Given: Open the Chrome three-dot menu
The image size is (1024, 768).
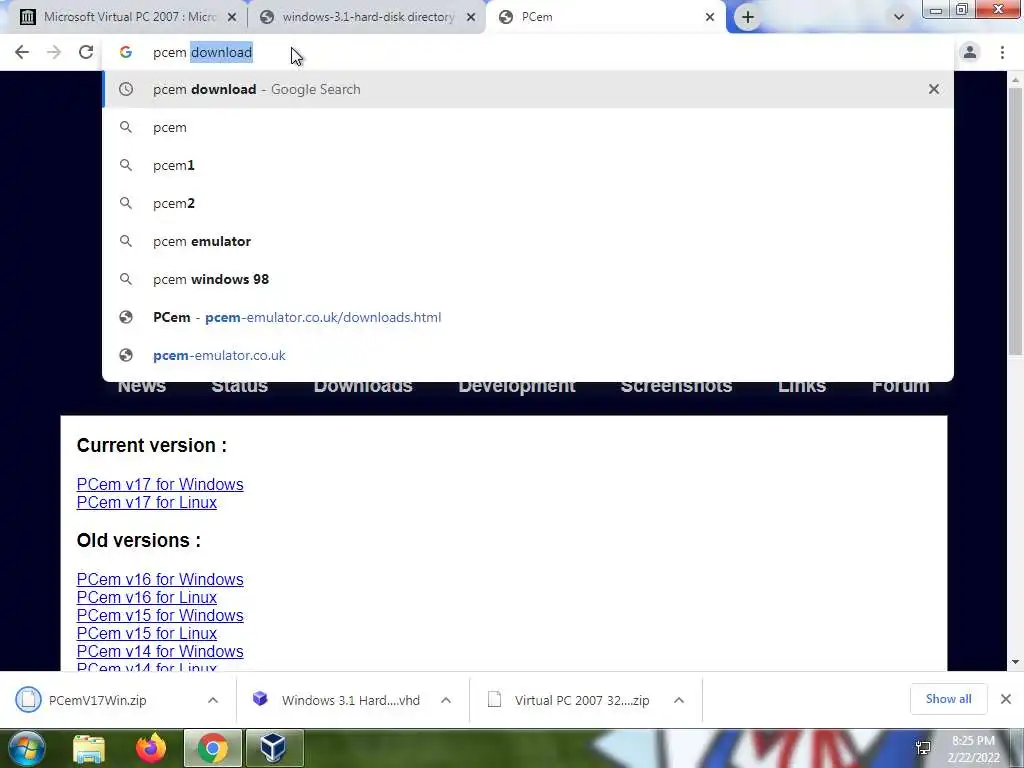Looking at the screenshot, I should [1002, 52].
